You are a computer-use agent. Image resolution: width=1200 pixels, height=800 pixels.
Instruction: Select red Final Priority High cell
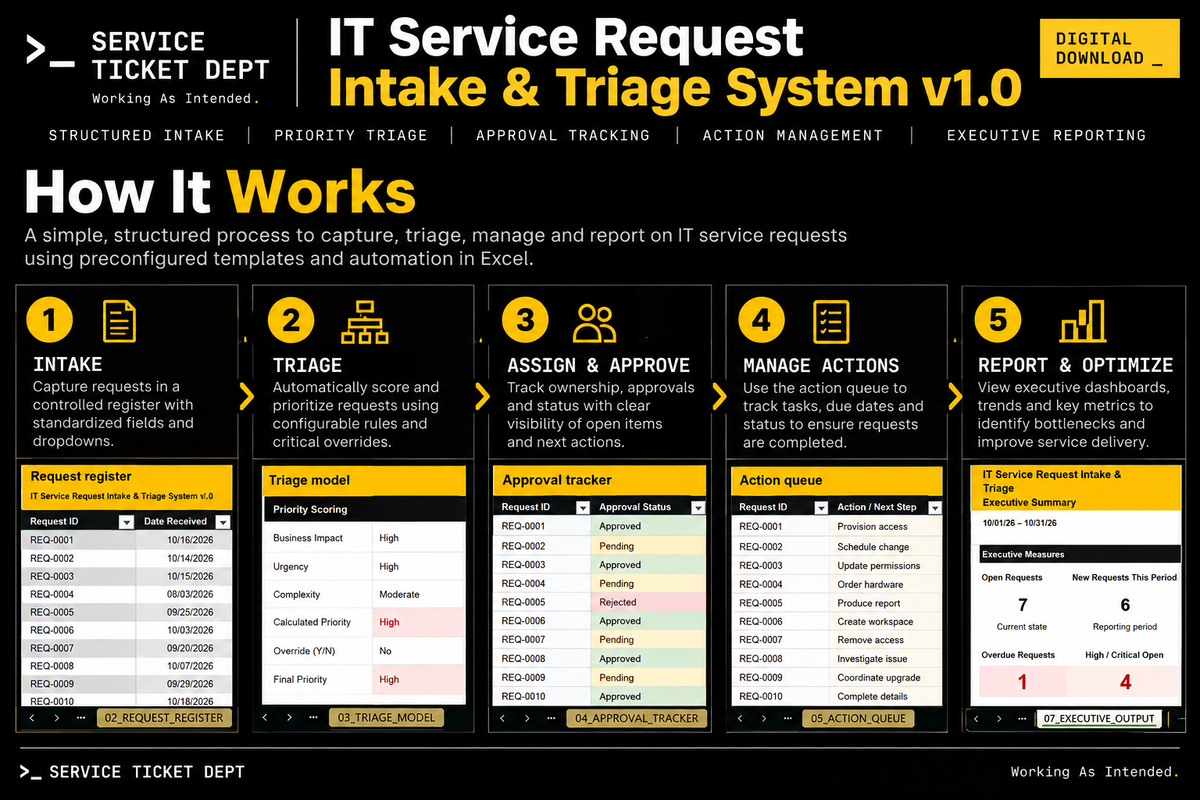(419, 679)
